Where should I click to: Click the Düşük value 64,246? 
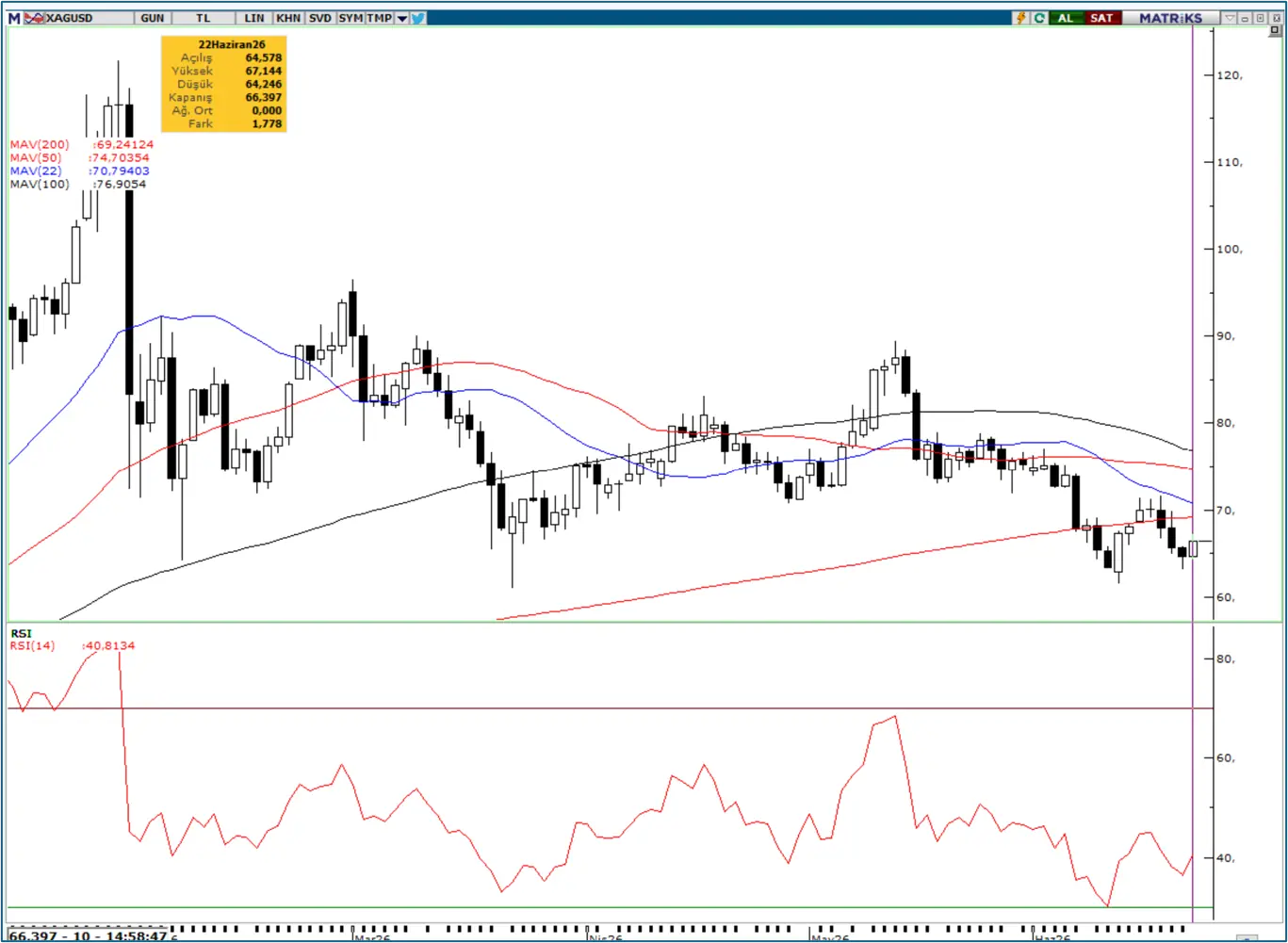click(x=264, y=84)
